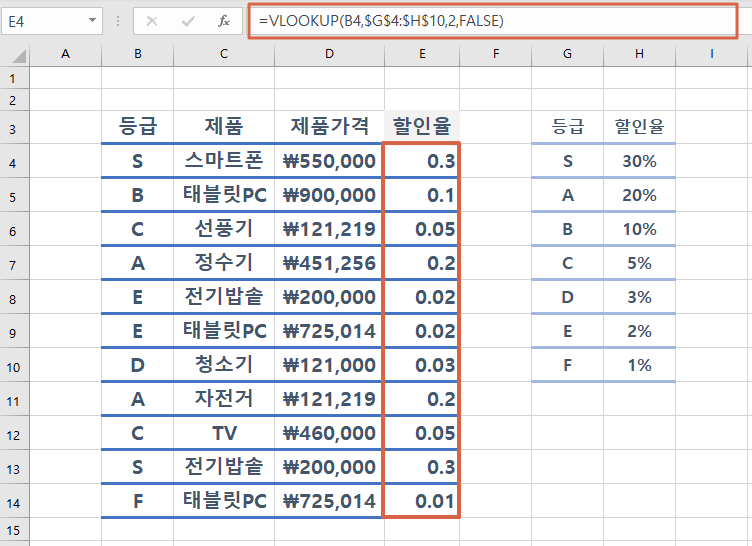The width and height of the screenshot is (752, 546).
Task: Select the 2% rate cell
Action: point(639,331)
